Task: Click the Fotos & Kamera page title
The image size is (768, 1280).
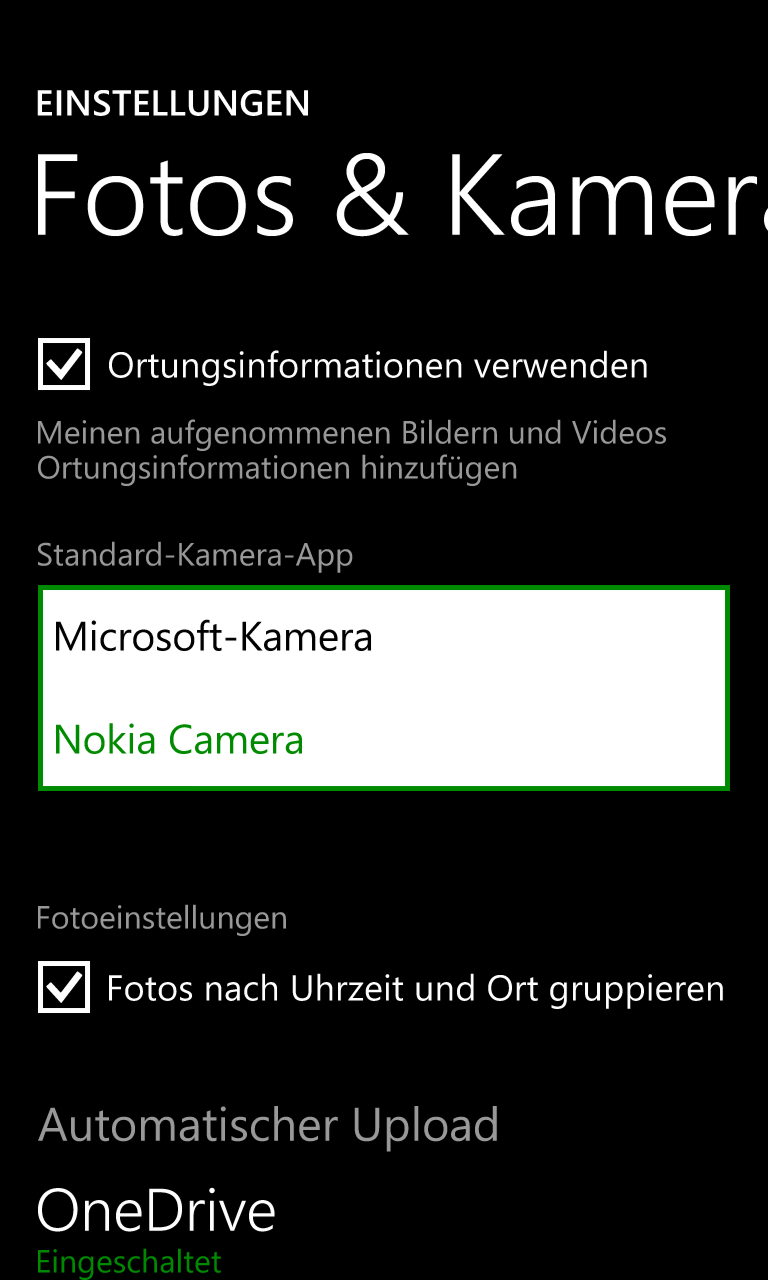Action: click(x=400, y=196)
